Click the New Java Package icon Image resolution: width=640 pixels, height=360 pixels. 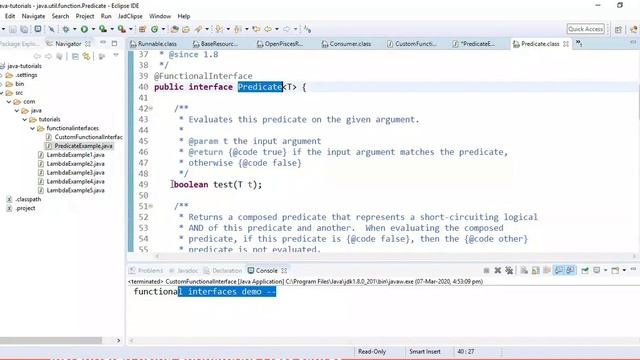(x=142, y=29)
